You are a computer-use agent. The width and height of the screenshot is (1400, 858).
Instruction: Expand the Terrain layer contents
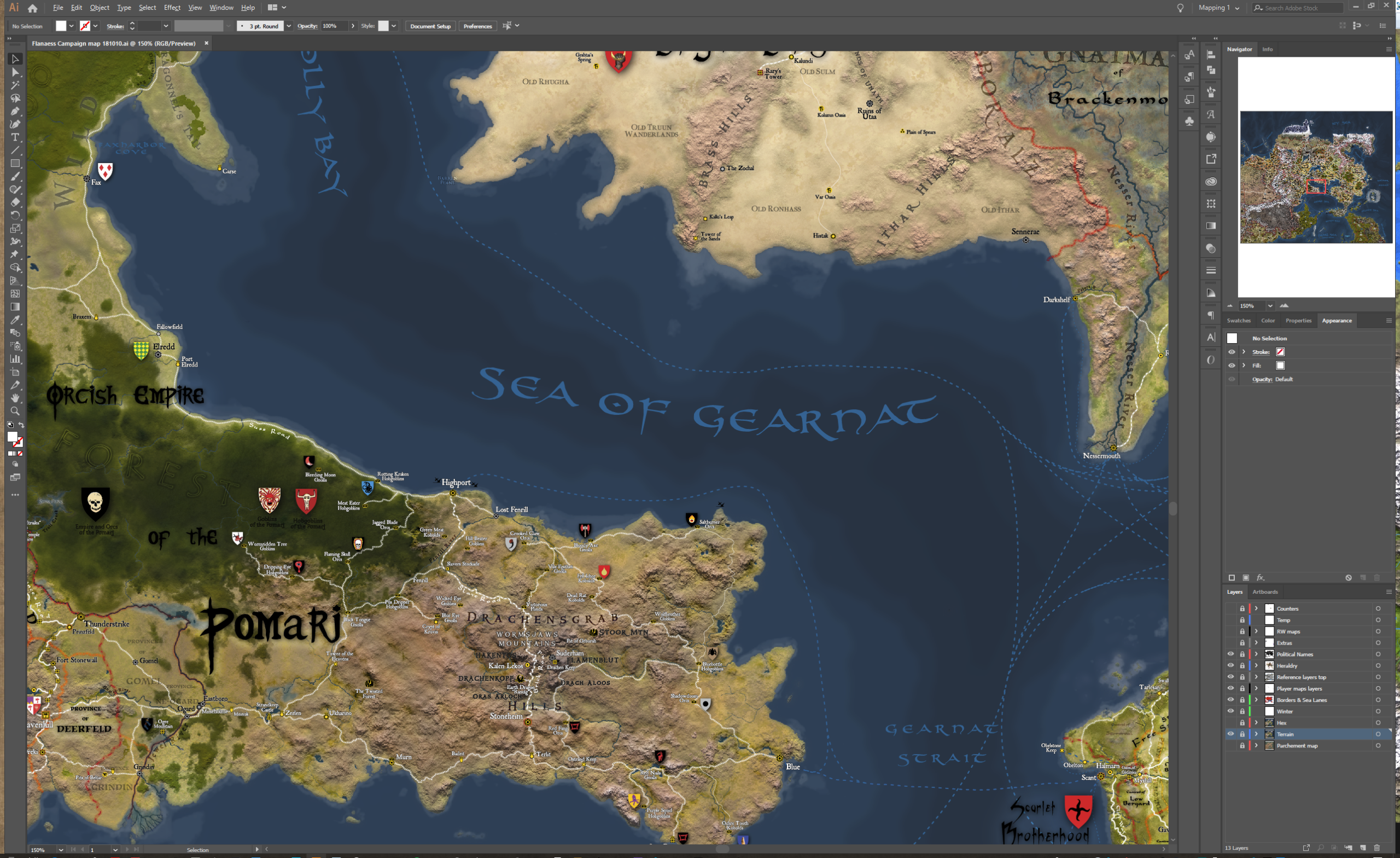pos(1257,735)
